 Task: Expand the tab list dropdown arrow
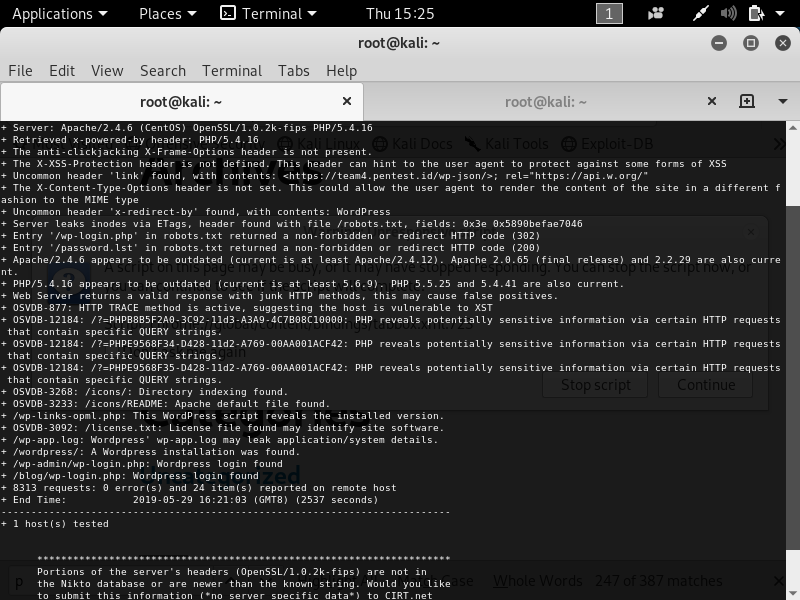pyautogui.click(x=783, y=102)
